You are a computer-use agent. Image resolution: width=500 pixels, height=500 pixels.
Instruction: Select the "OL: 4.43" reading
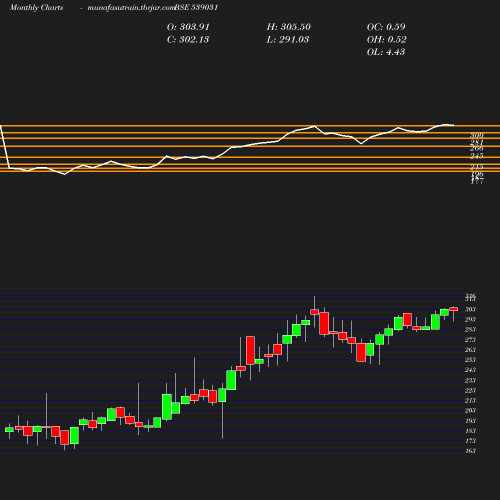point(386,52)
